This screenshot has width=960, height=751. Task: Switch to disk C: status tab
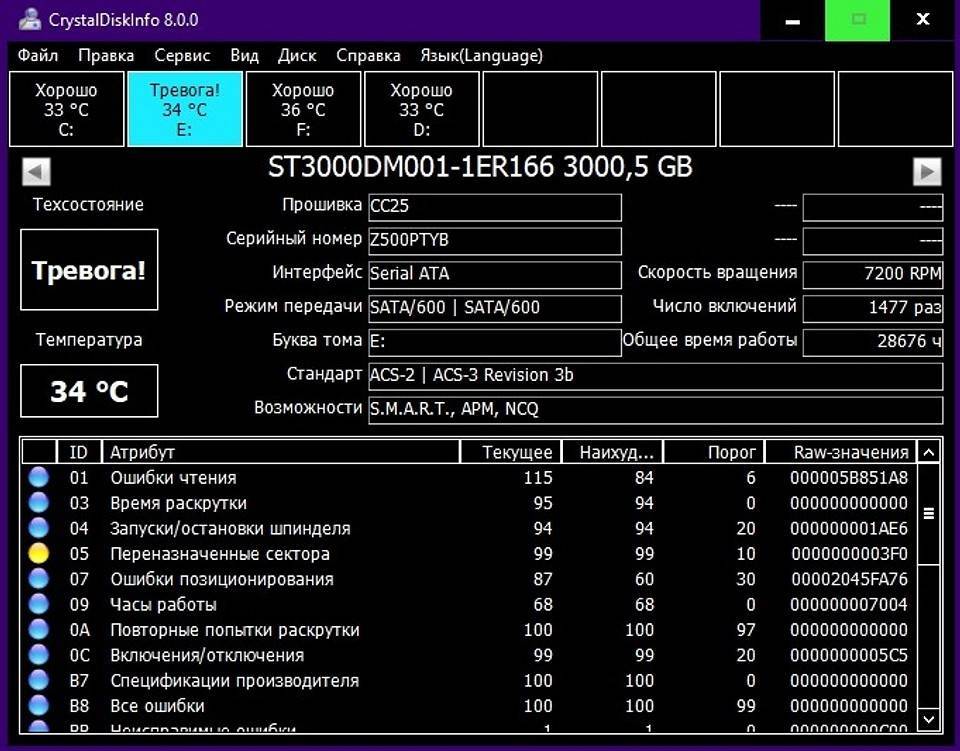[67, 109]
